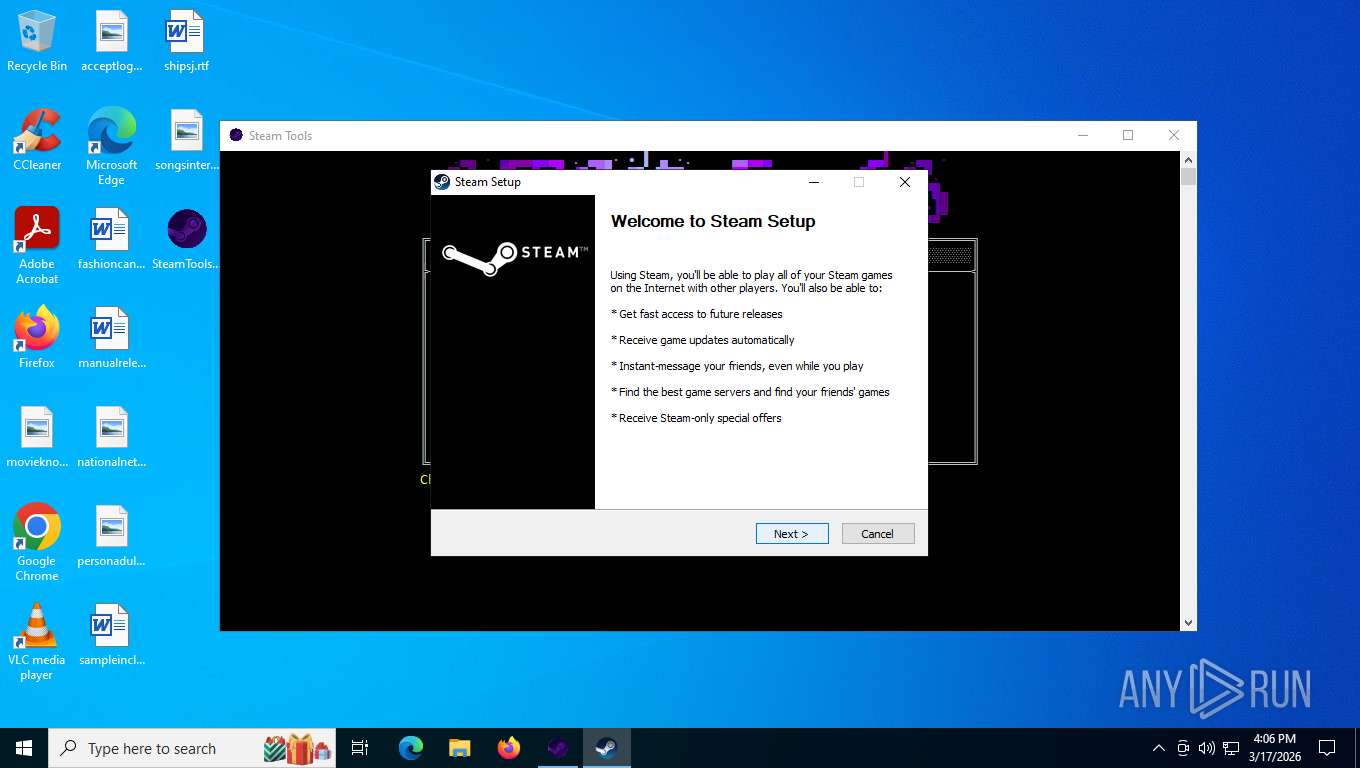Maximize the Steam Tools window
Image resolution: width=1360 pixels, height=768 pixels.
click(1128, 135)
